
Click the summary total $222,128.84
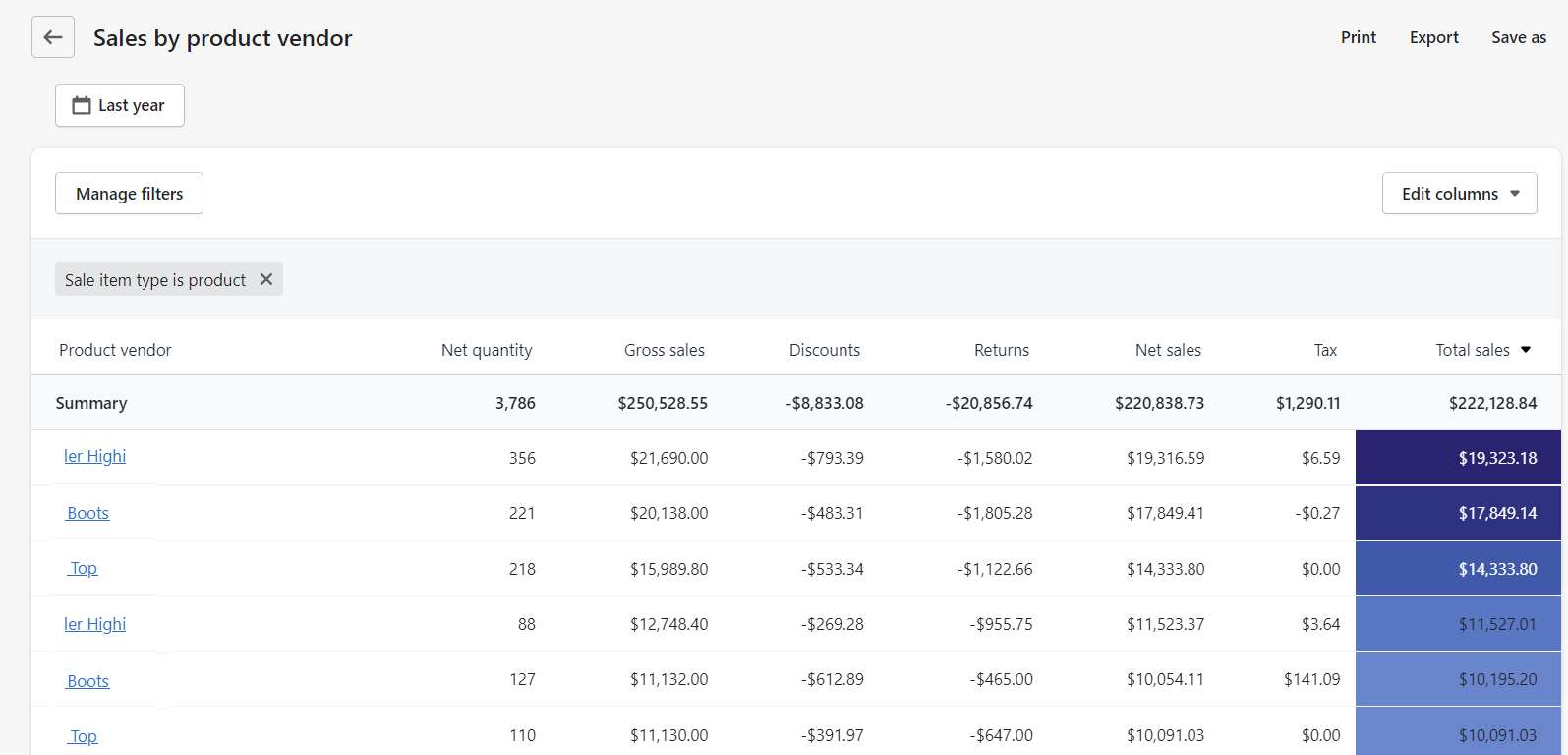(1493, 403)
